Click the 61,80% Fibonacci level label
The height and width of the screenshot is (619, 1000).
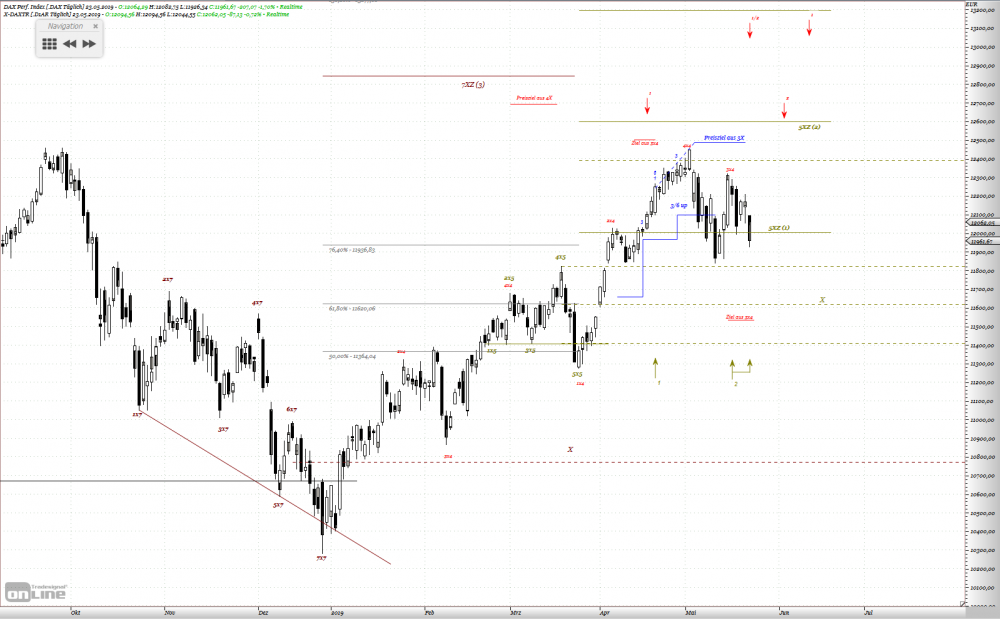pyautogui.click(x=352, y=309)
